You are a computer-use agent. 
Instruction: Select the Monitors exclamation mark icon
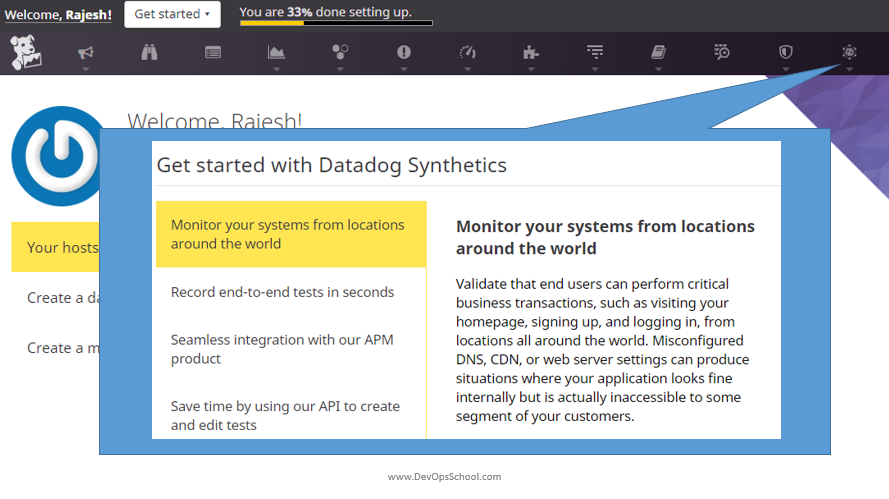pyautogui.click(x=404, y=53)
